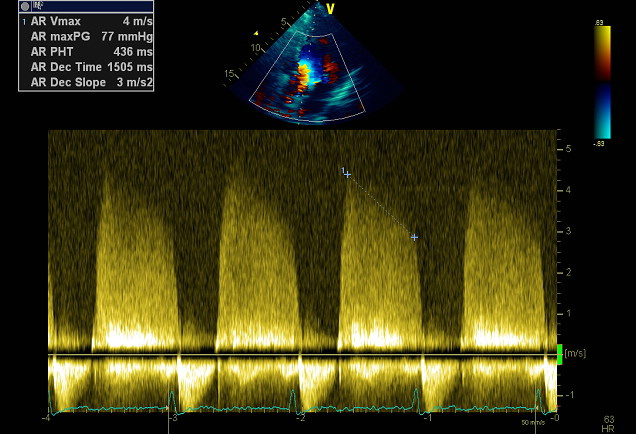Select the AR PHT 436 ms row
Screen dimensions: 636x434
85,50
